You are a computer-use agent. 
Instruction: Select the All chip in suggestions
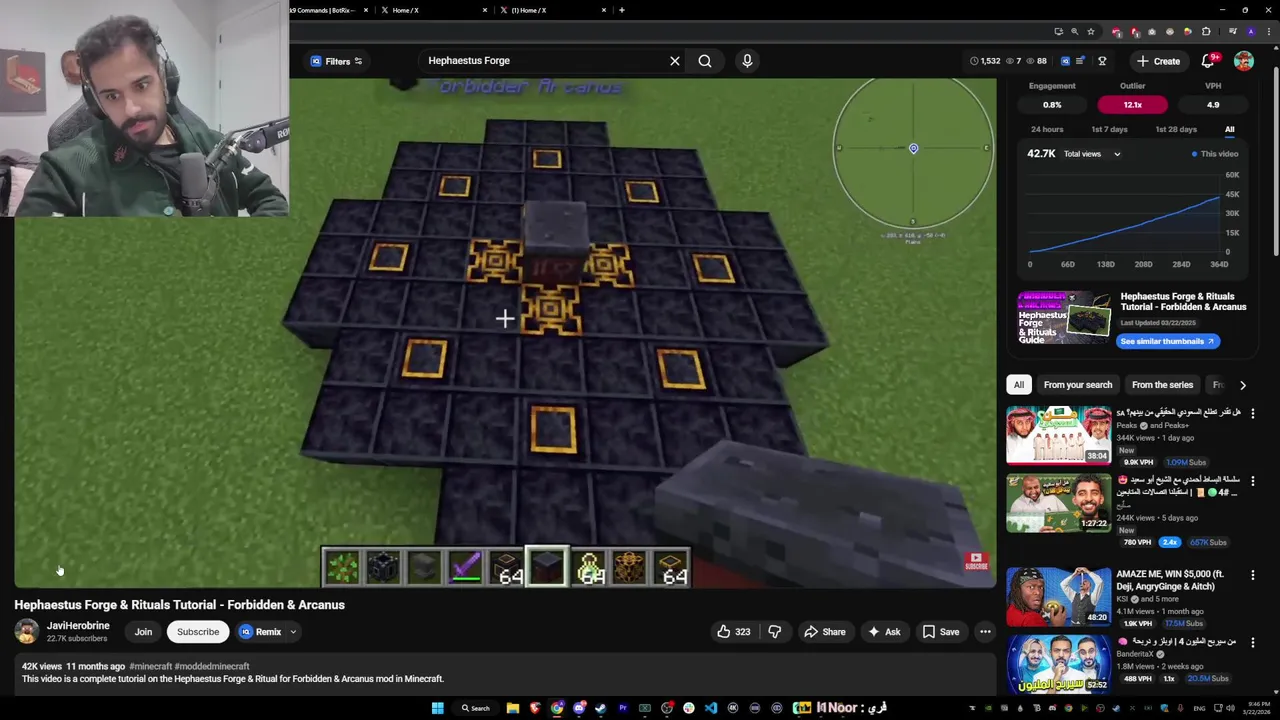(x=1018, y=385)
